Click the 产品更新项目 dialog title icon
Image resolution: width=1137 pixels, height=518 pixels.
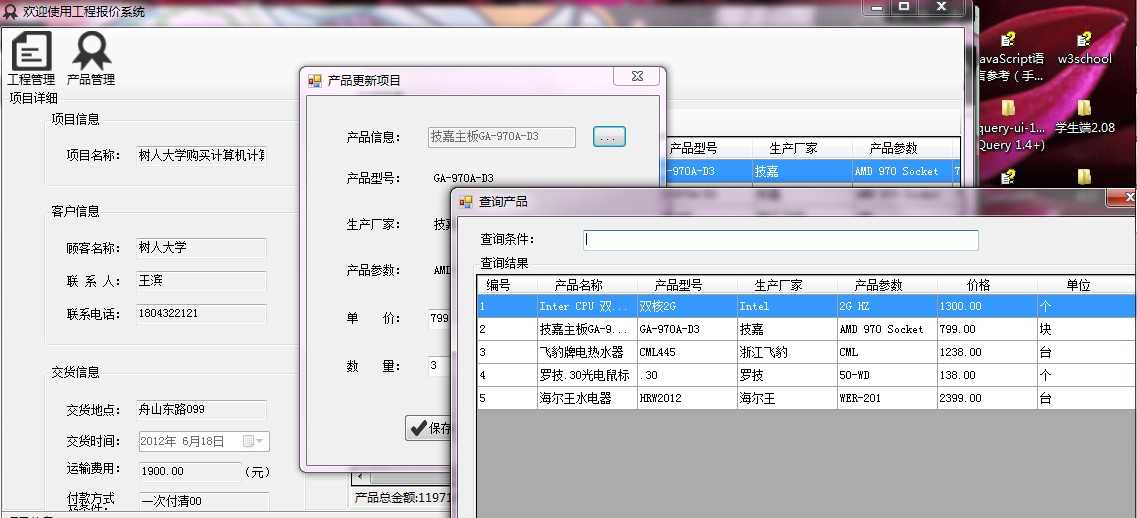314,81
